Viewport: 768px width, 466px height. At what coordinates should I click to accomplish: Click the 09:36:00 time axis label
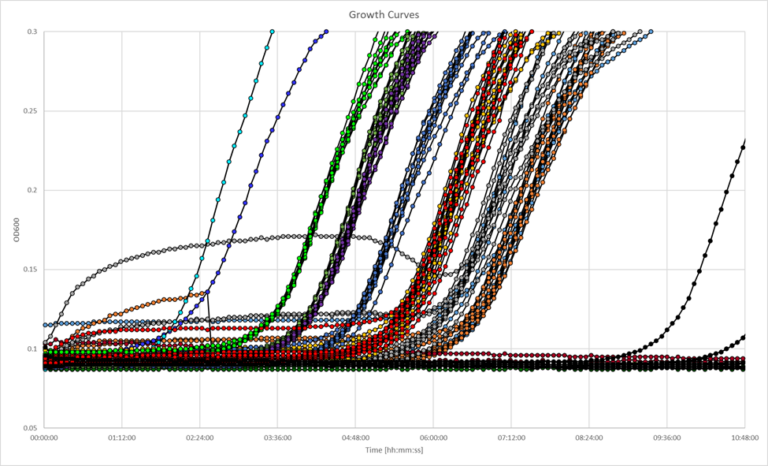667,438
